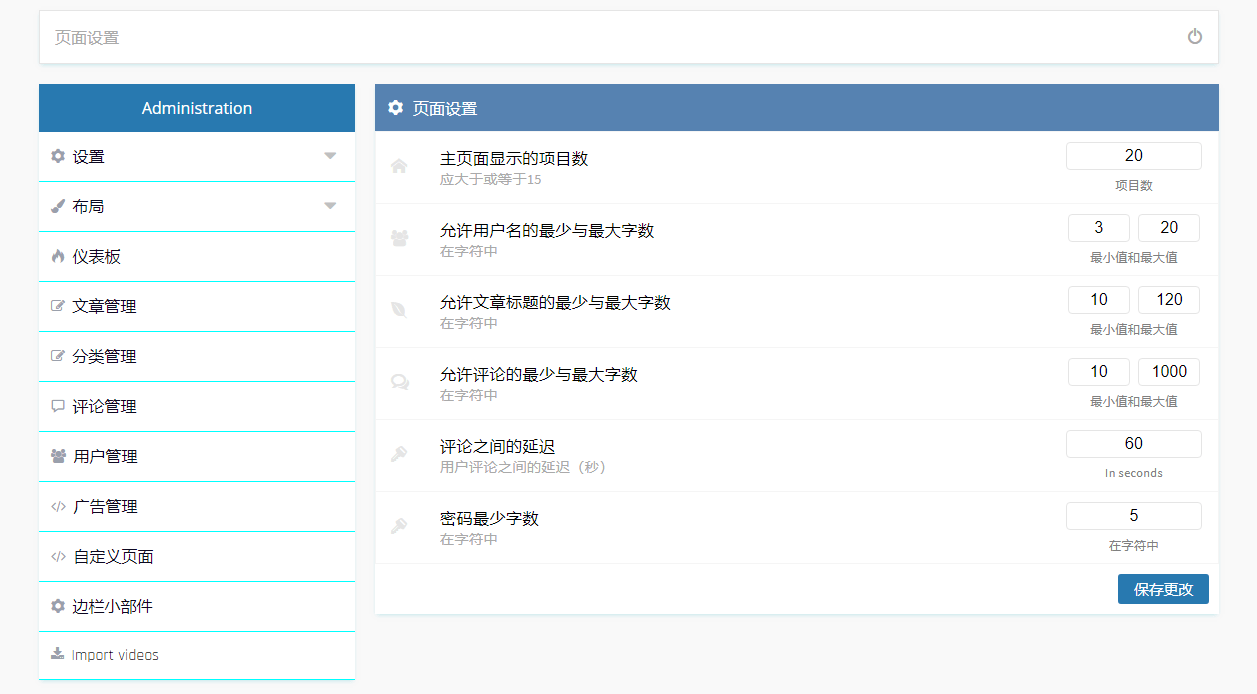Go to 分类管理 in the sidebar
The image size is (1257, 694).
197,357
